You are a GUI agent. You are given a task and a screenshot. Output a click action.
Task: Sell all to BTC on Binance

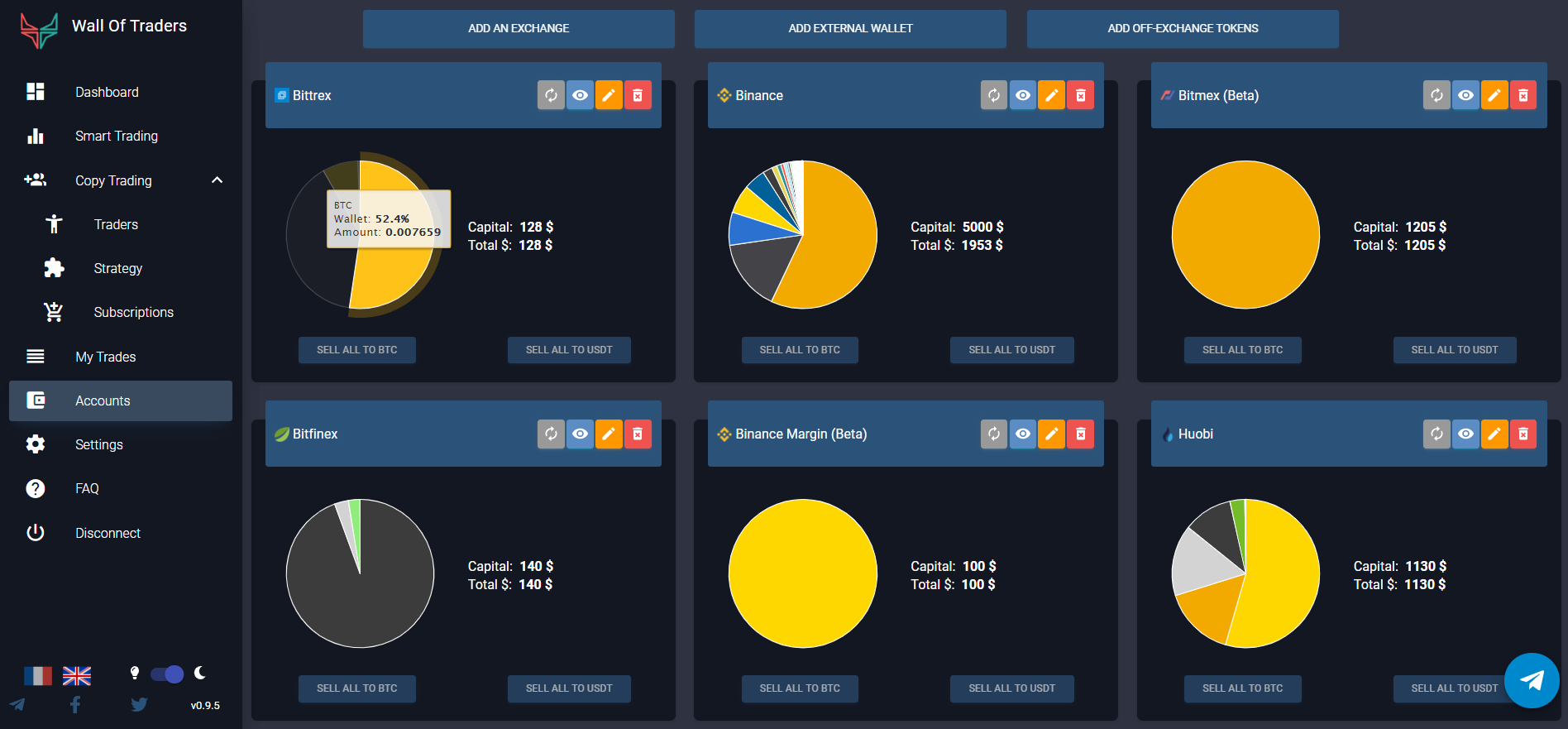point(800,350)
